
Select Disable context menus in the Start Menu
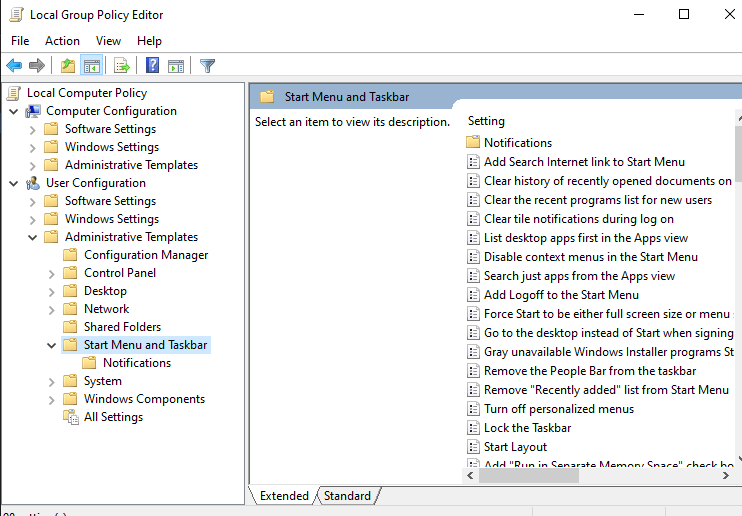(591, 257)
